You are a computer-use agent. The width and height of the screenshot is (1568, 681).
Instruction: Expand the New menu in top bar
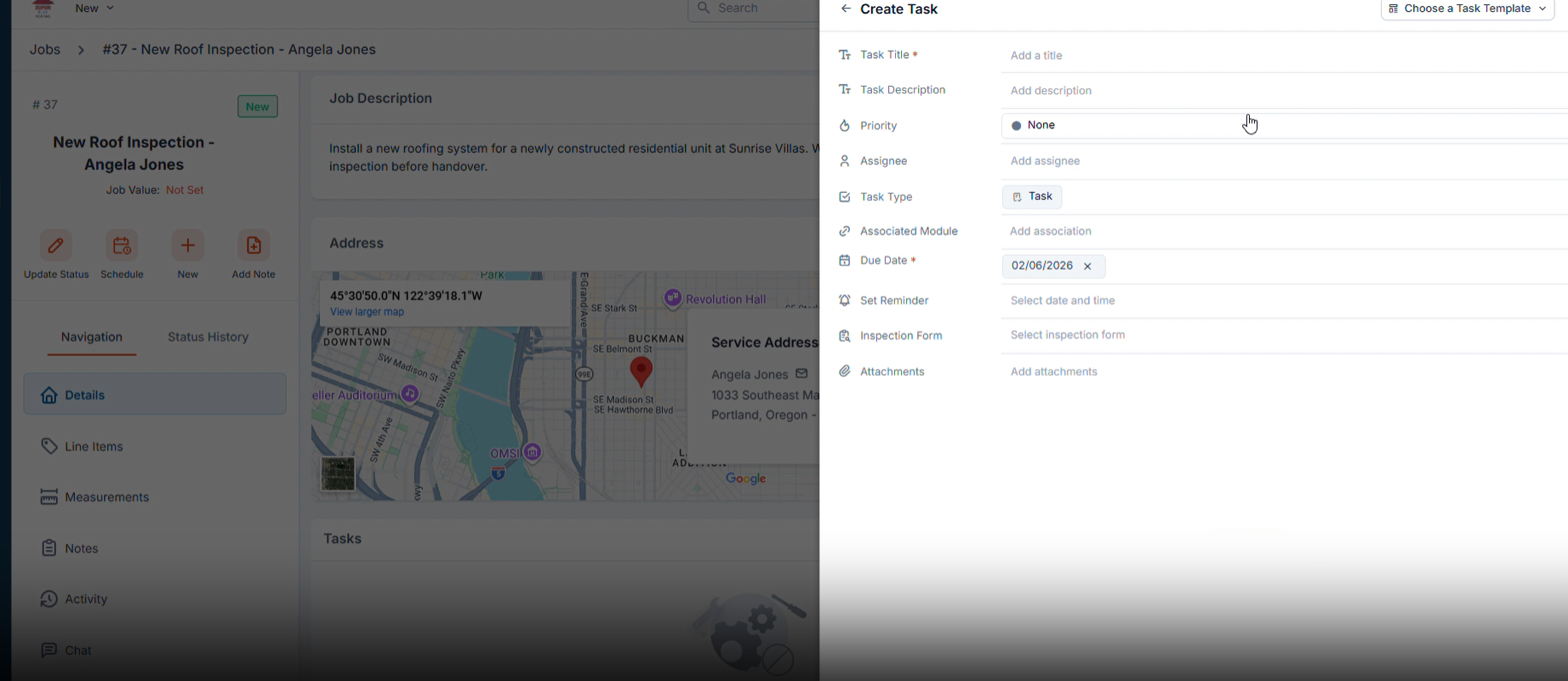(x=94, y=9)
